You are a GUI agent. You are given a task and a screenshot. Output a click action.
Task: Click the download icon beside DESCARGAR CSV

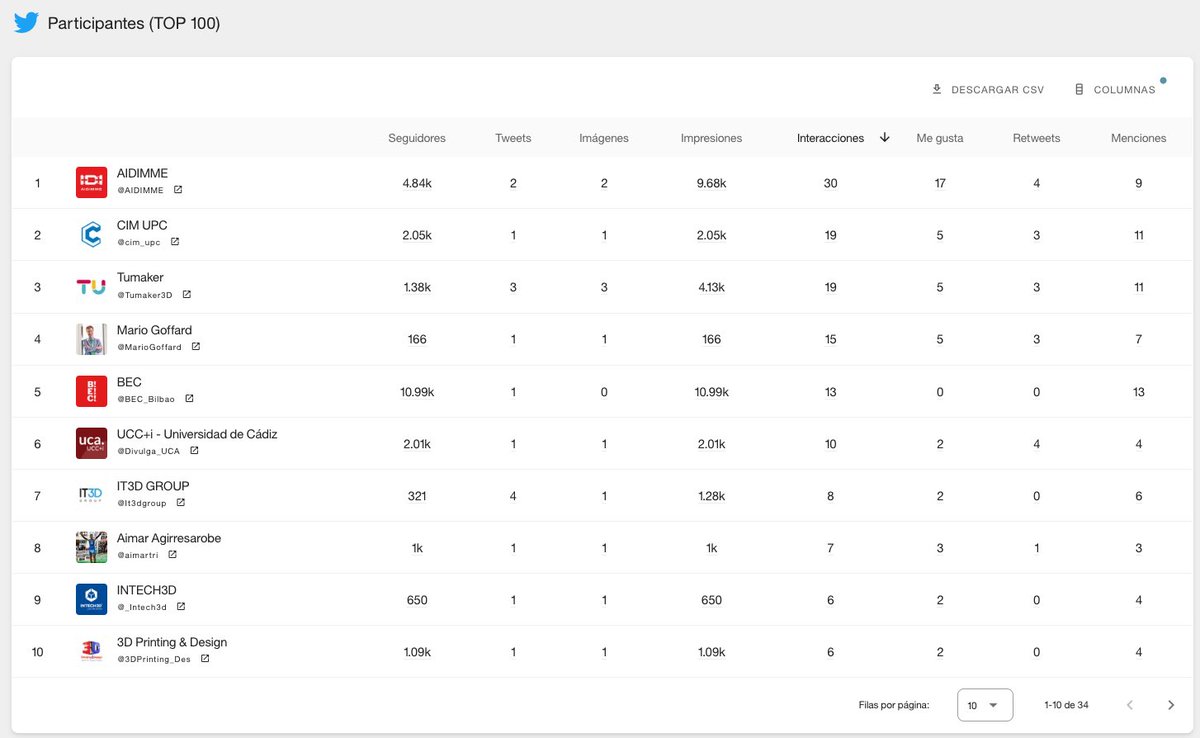[x=934, y=89]
